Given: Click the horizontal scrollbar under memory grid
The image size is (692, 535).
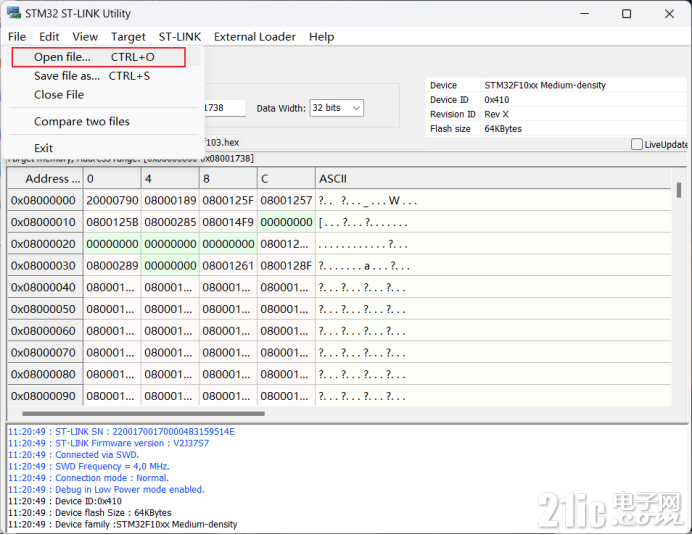Looking at the screenshot, I should [x=143, y=414].
